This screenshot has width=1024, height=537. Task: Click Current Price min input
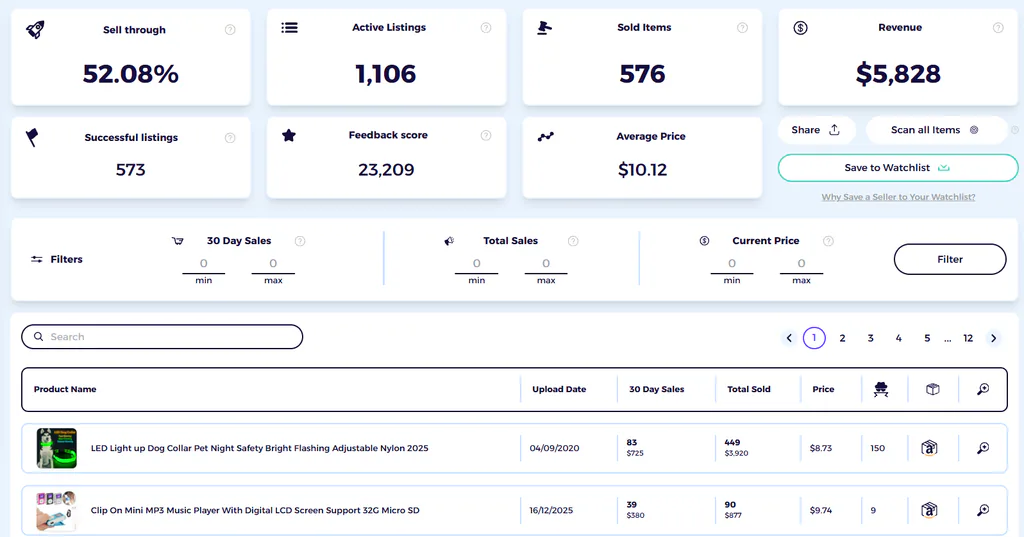tap(732, 264)
